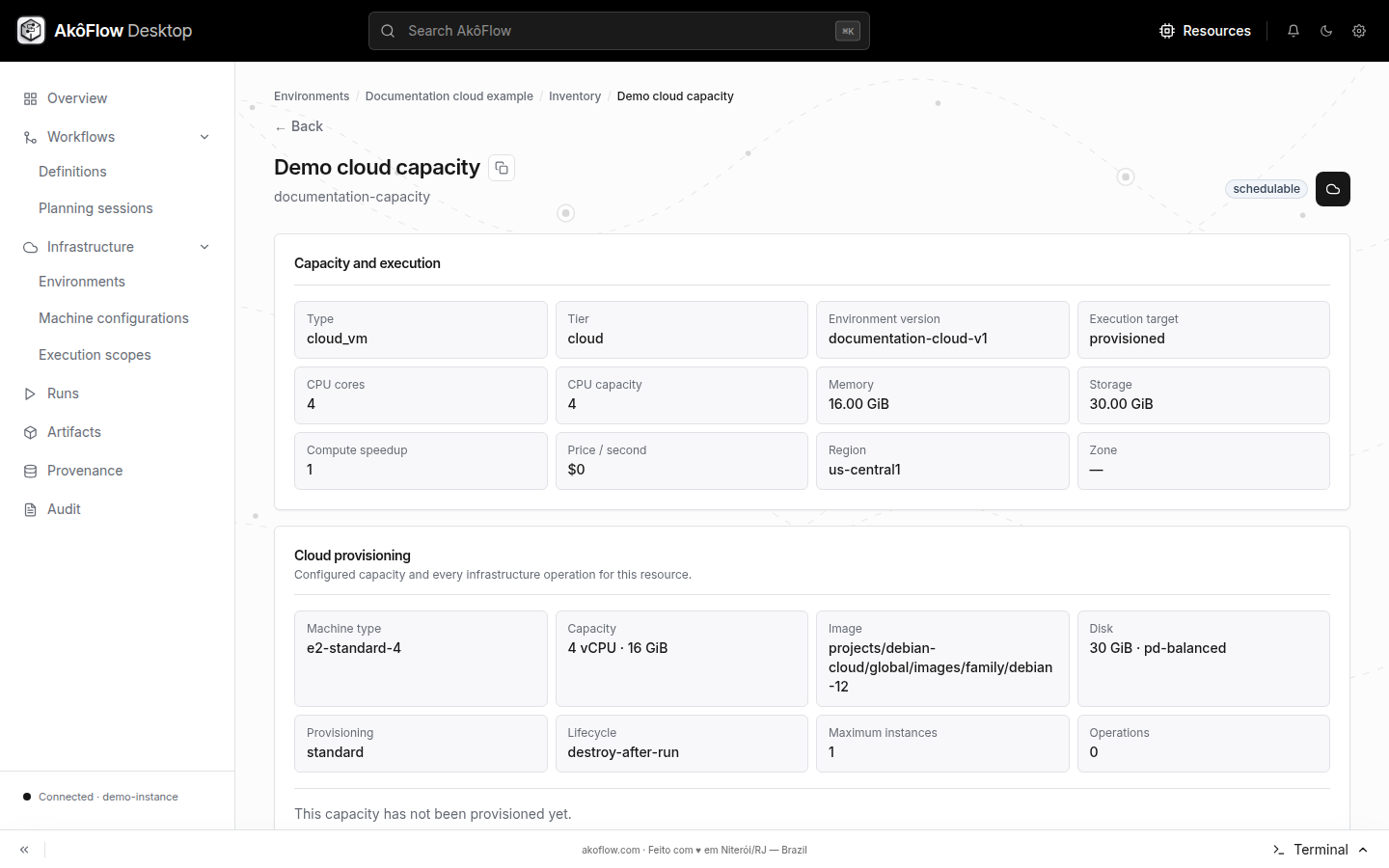This screenshot has height=868, width=1389.
Task: Click the us-central1 region value
Action: (864, 470)
